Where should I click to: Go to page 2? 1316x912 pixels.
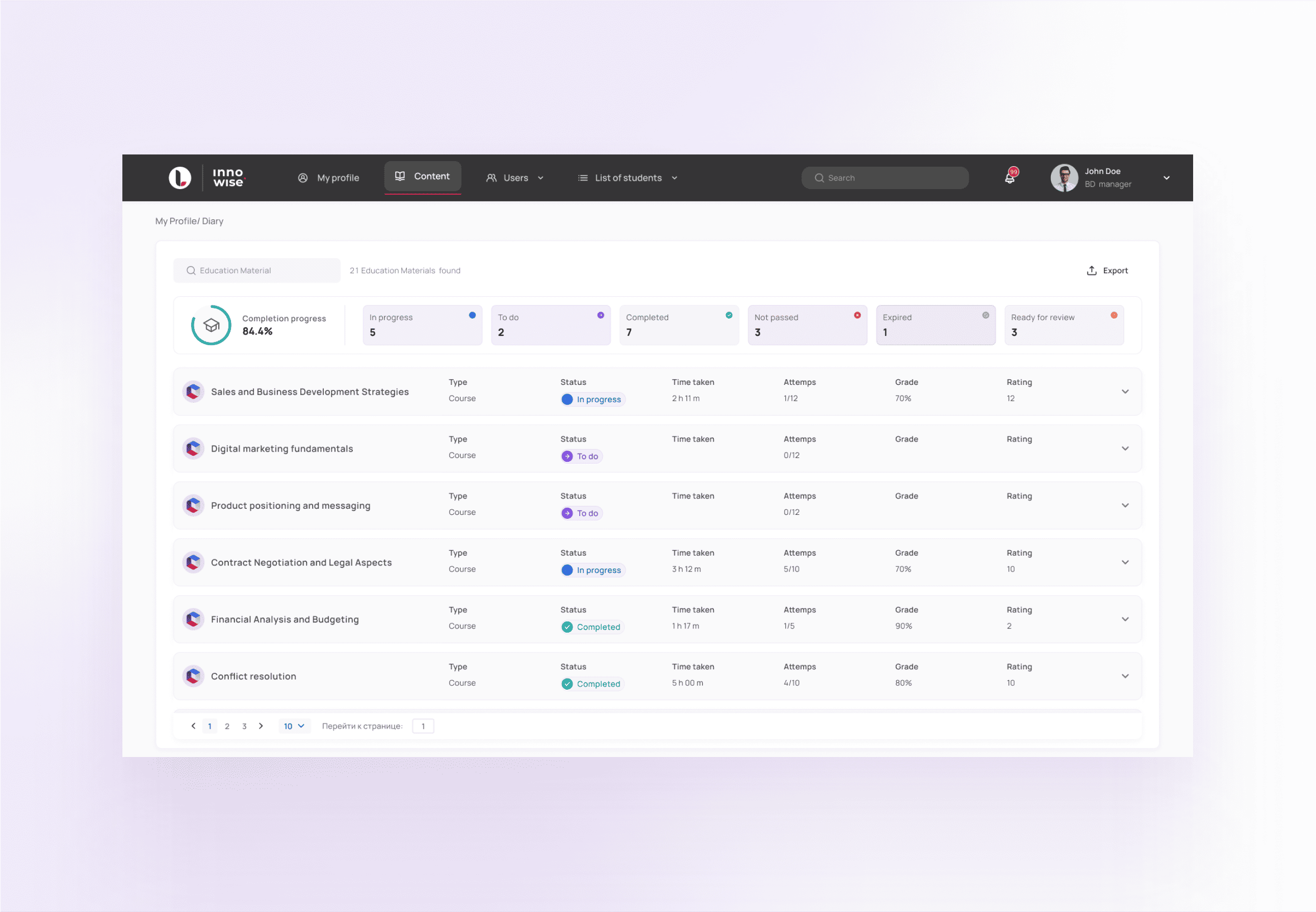click(227, 726)
